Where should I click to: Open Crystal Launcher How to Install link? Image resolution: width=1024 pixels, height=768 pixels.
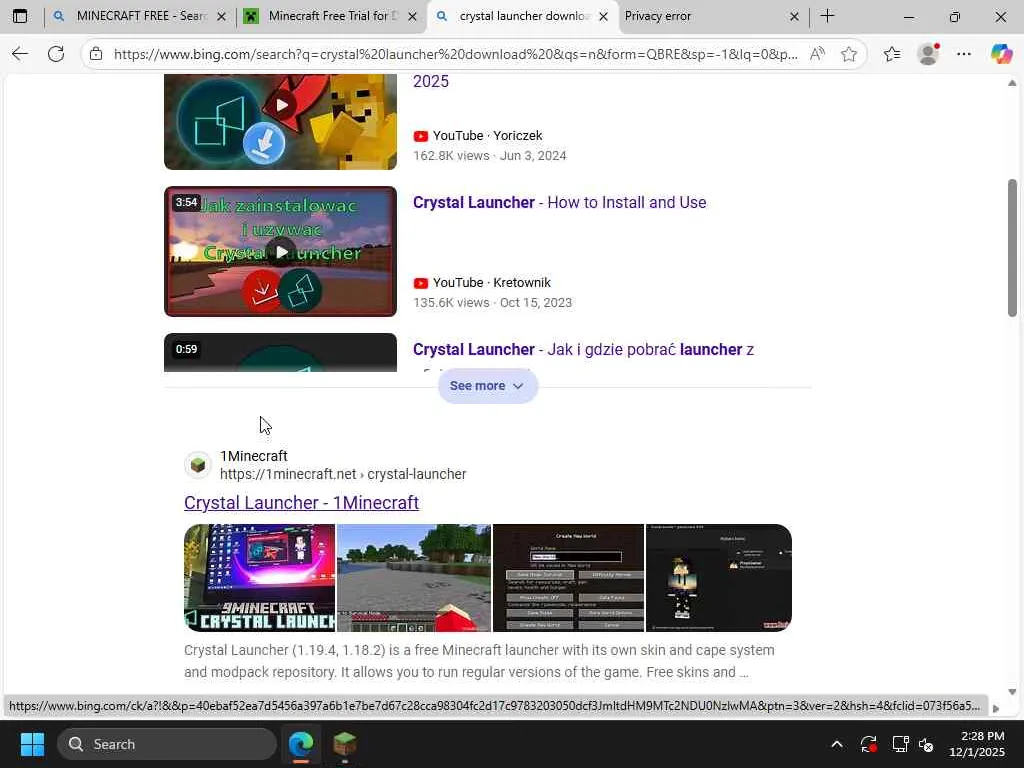point(560,202)
